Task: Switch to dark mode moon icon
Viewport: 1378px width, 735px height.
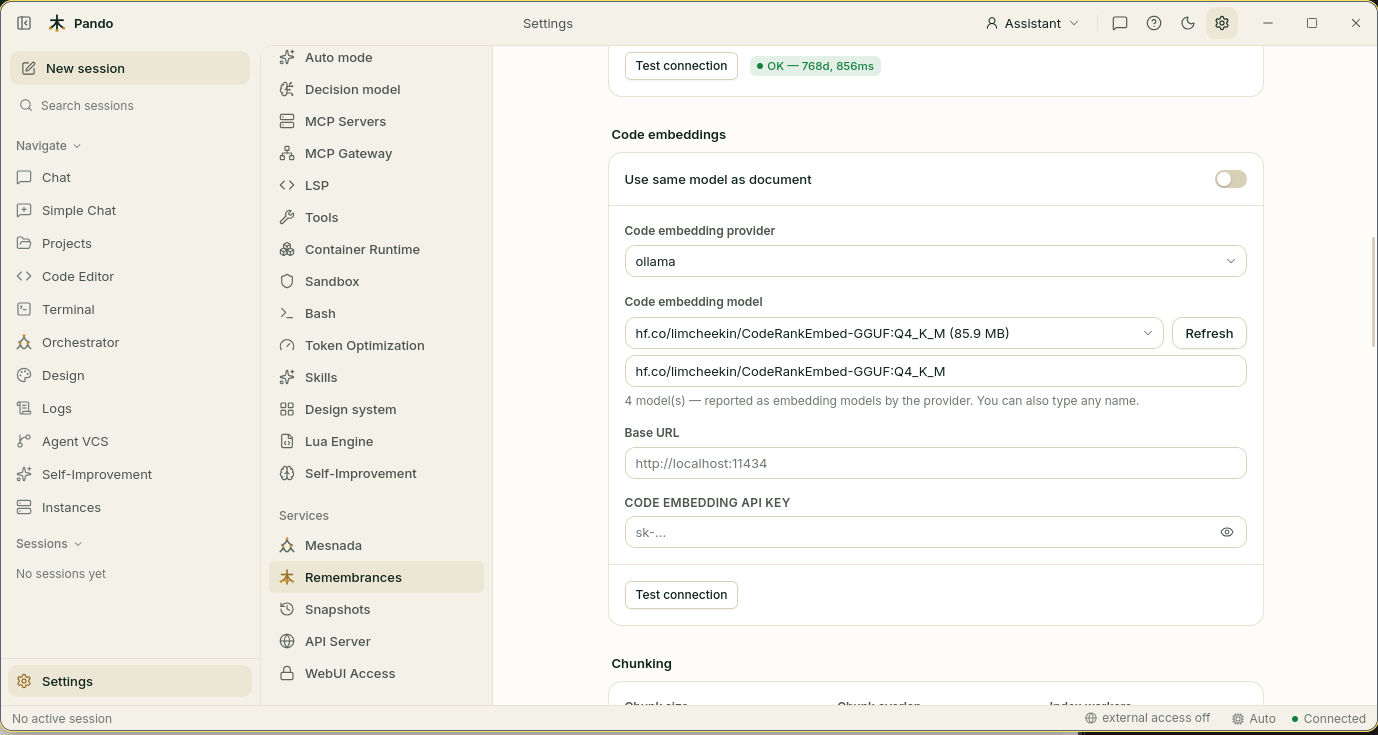Action: click(1188, 23)
